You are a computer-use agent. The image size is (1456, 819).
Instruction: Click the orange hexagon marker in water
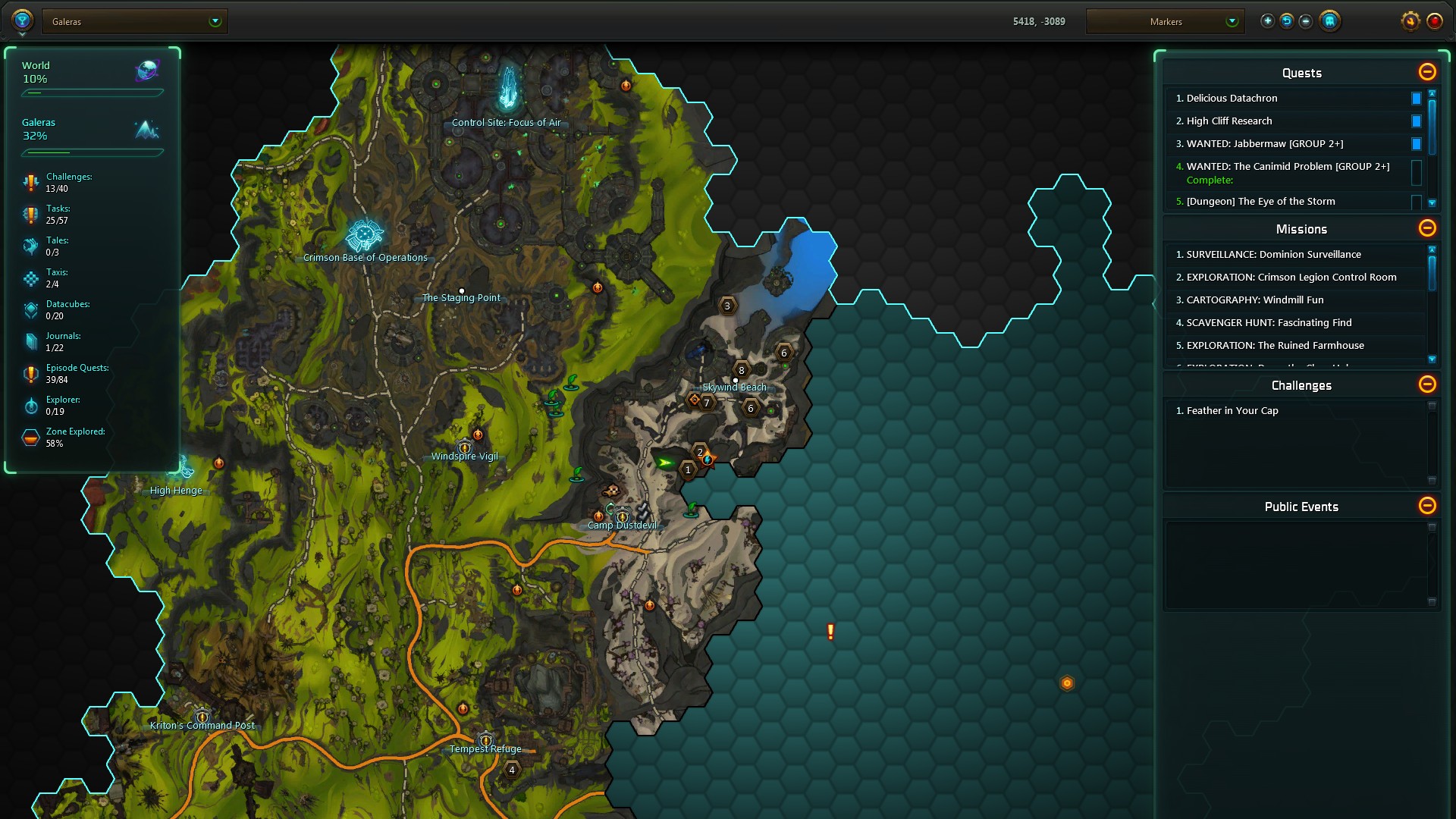[x=1067, y=683]
